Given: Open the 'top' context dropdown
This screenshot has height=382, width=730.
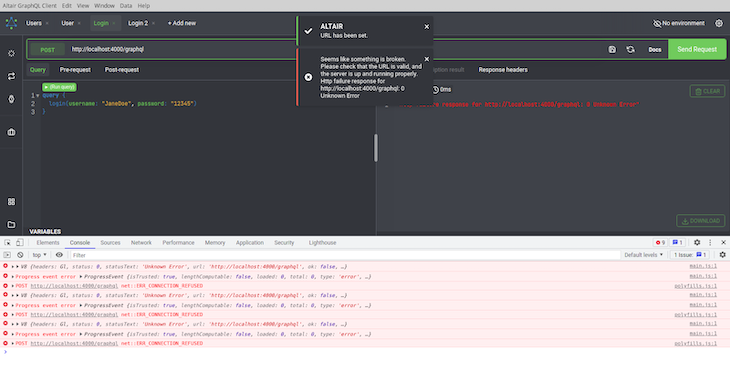Looking at the screenshot, I should [40, 255].
